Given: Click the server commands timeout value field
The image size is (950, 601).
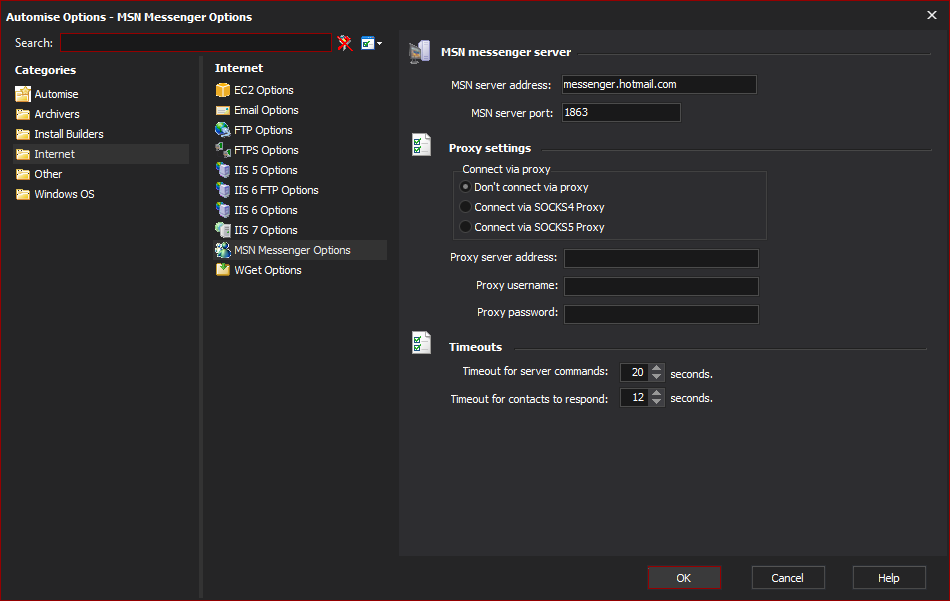Looking at the screenshot, I should (635, 372).
